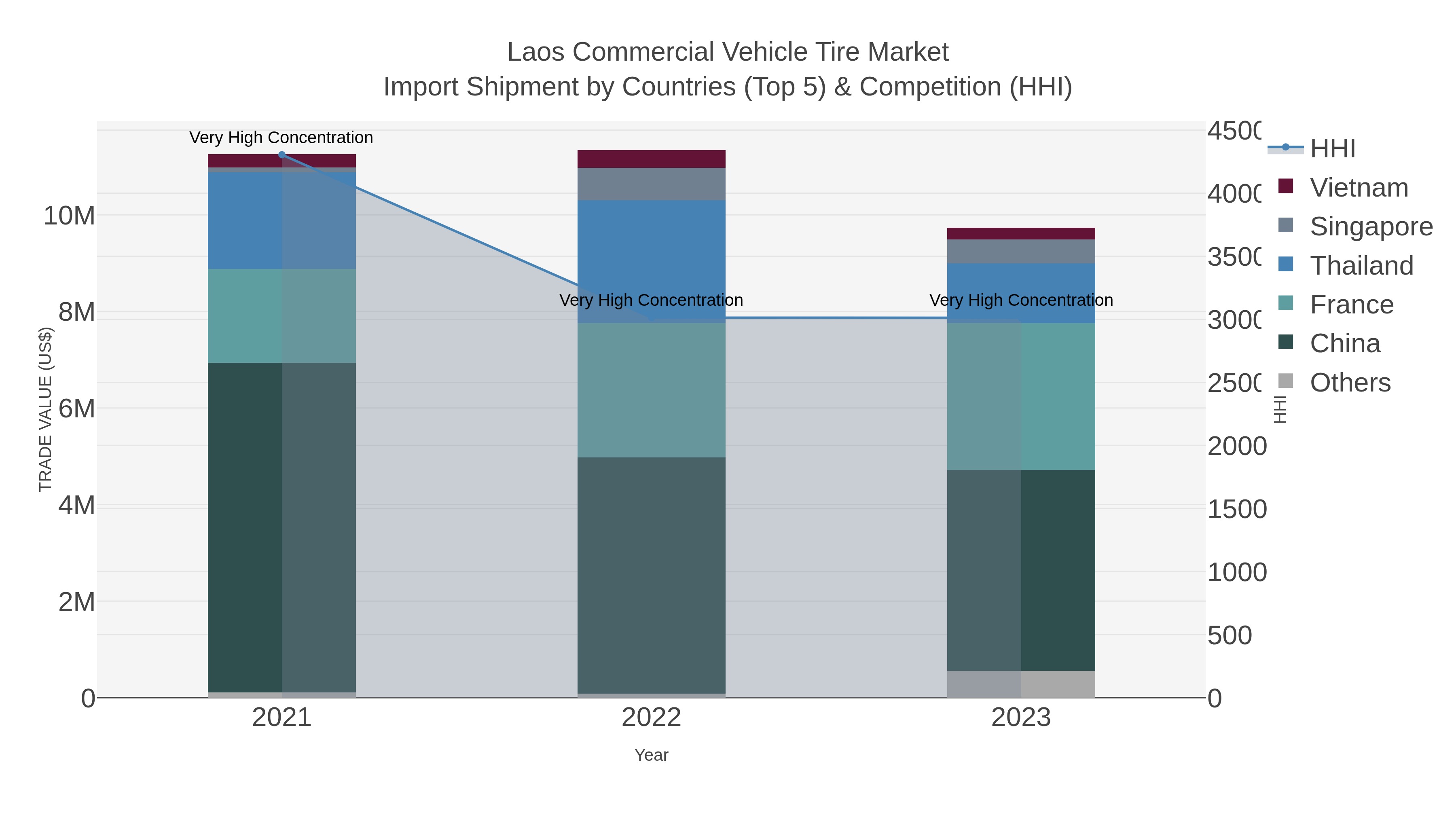Click the Thailand segment of the 2021 bar

pos(282,221)
